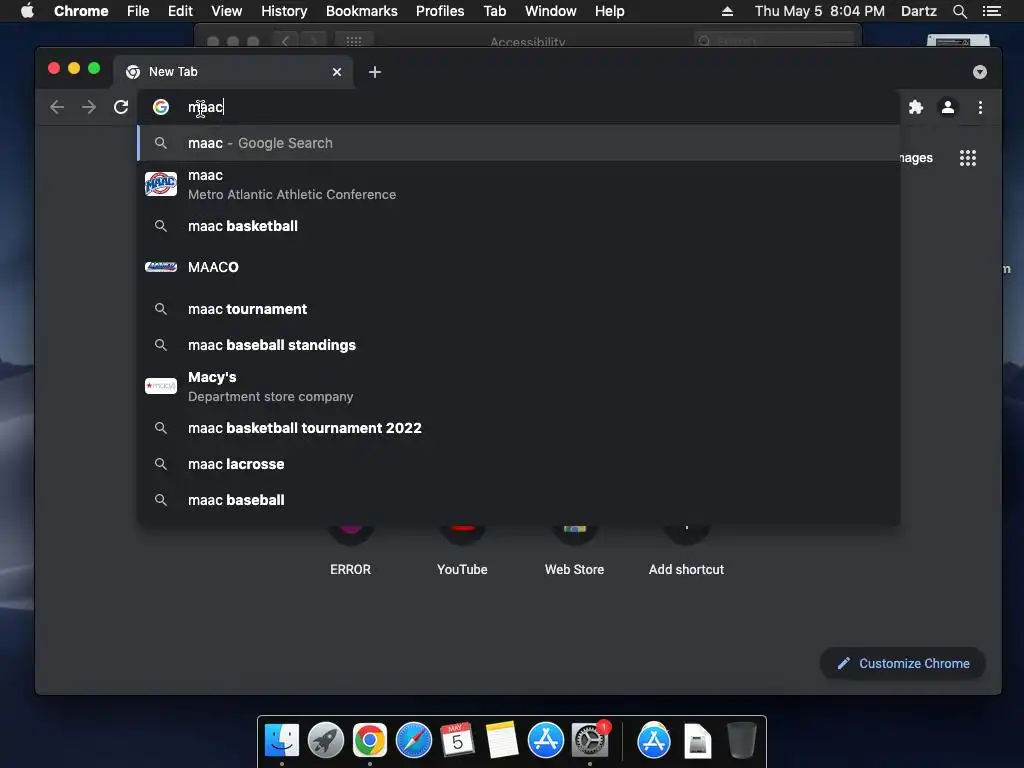Click the search field in the Accessibility window
The width and height of the screenshot is (1024, 768).
[774, 41]
